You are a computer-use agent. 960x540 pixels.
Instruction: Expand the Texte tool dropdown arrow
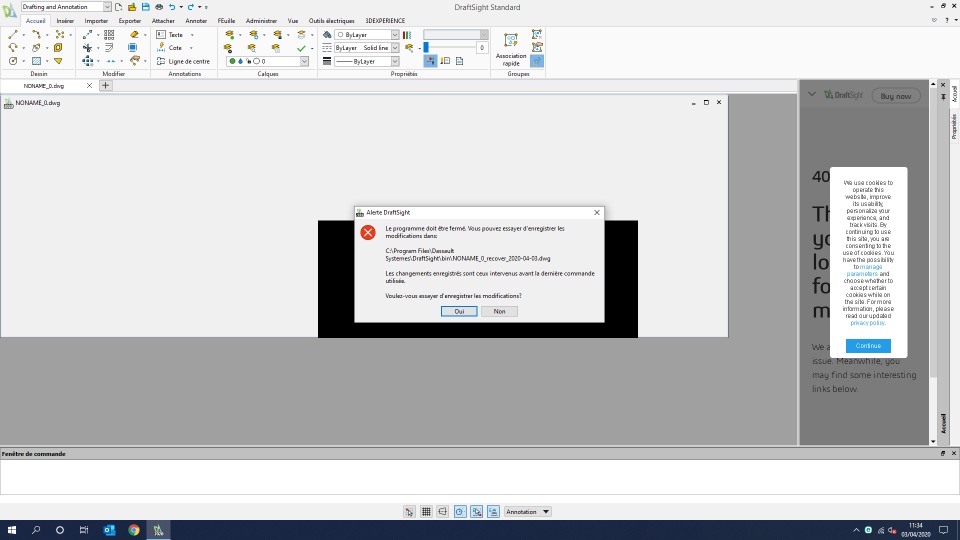(192, 35)
